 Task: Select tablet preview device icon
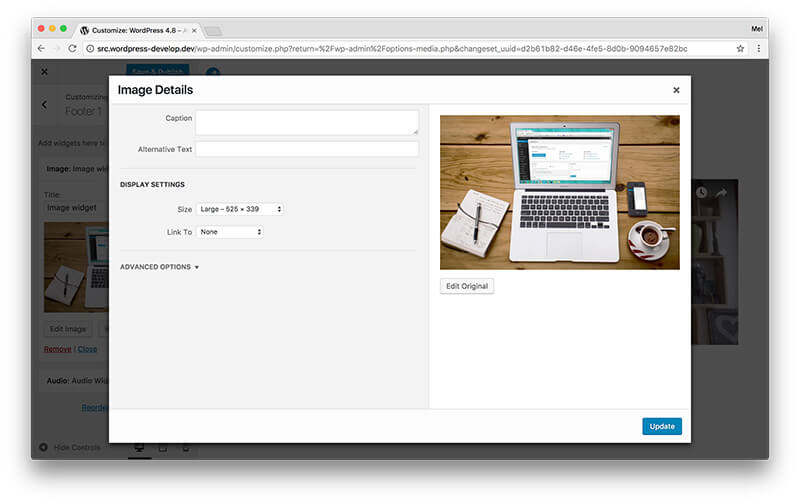tap(163, 448)
